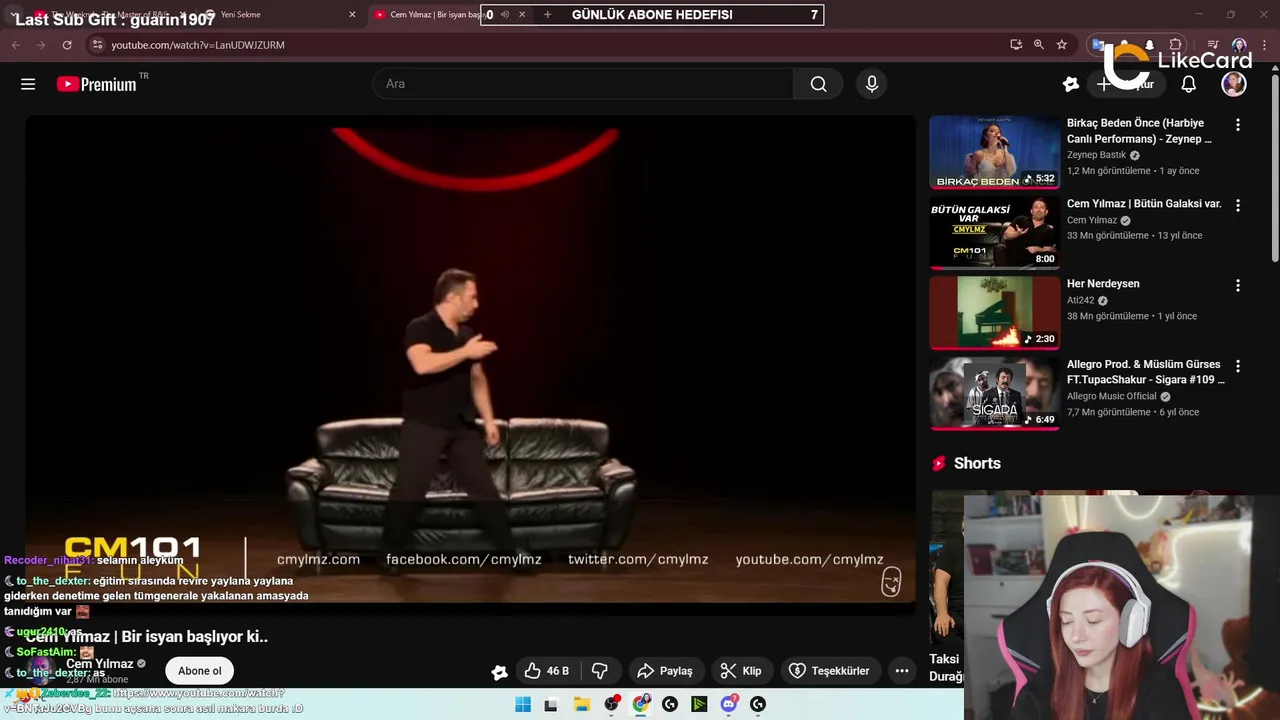The width and height of the screenshot is (1280, 720).
Task: Open options menu for Müslüm Gürses Sigara
Action: tap(1238, 366)
